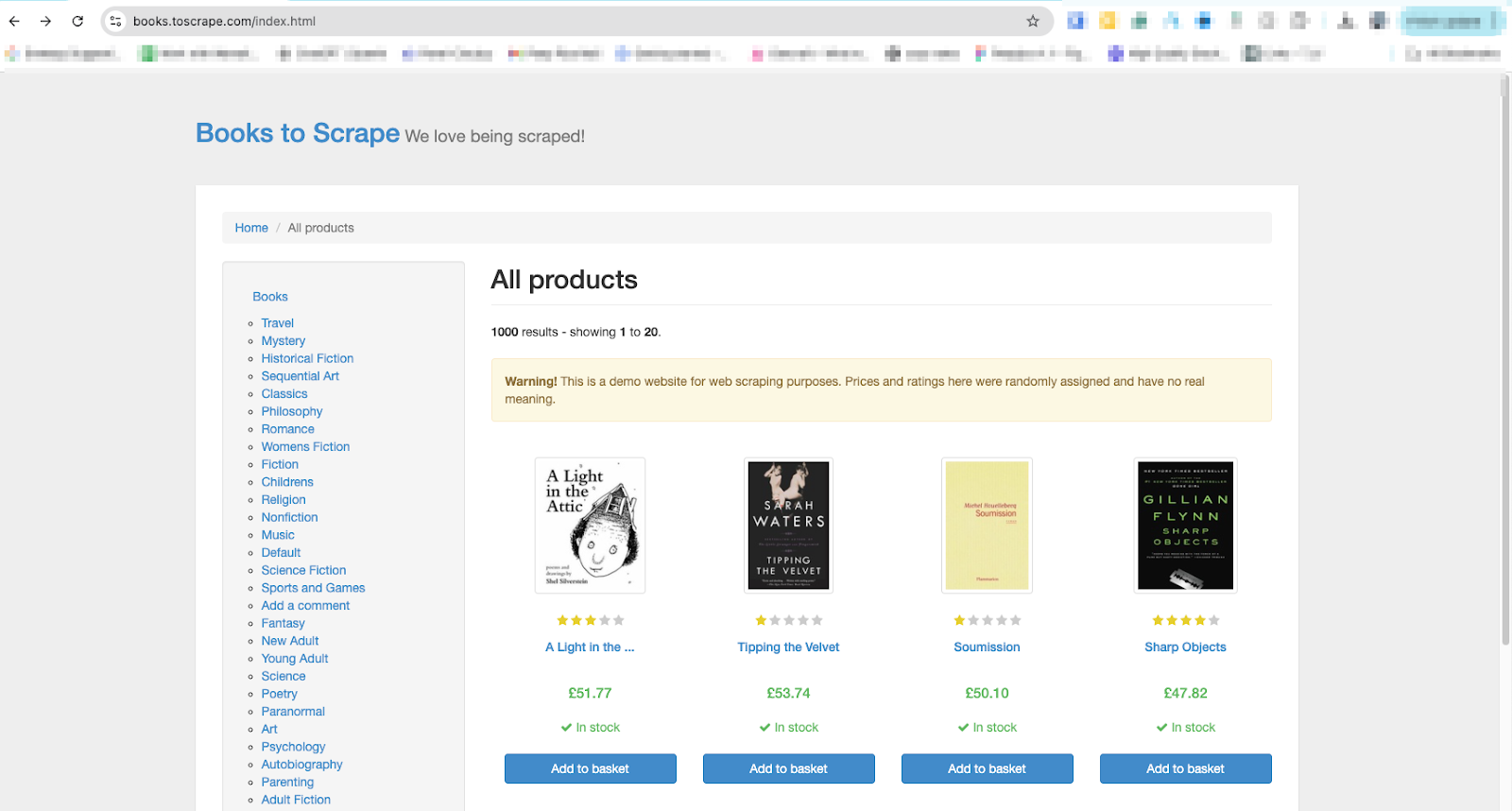Click the address bar URL field
The width and height of the screenshot is (1512, 811).
(576, 21)
